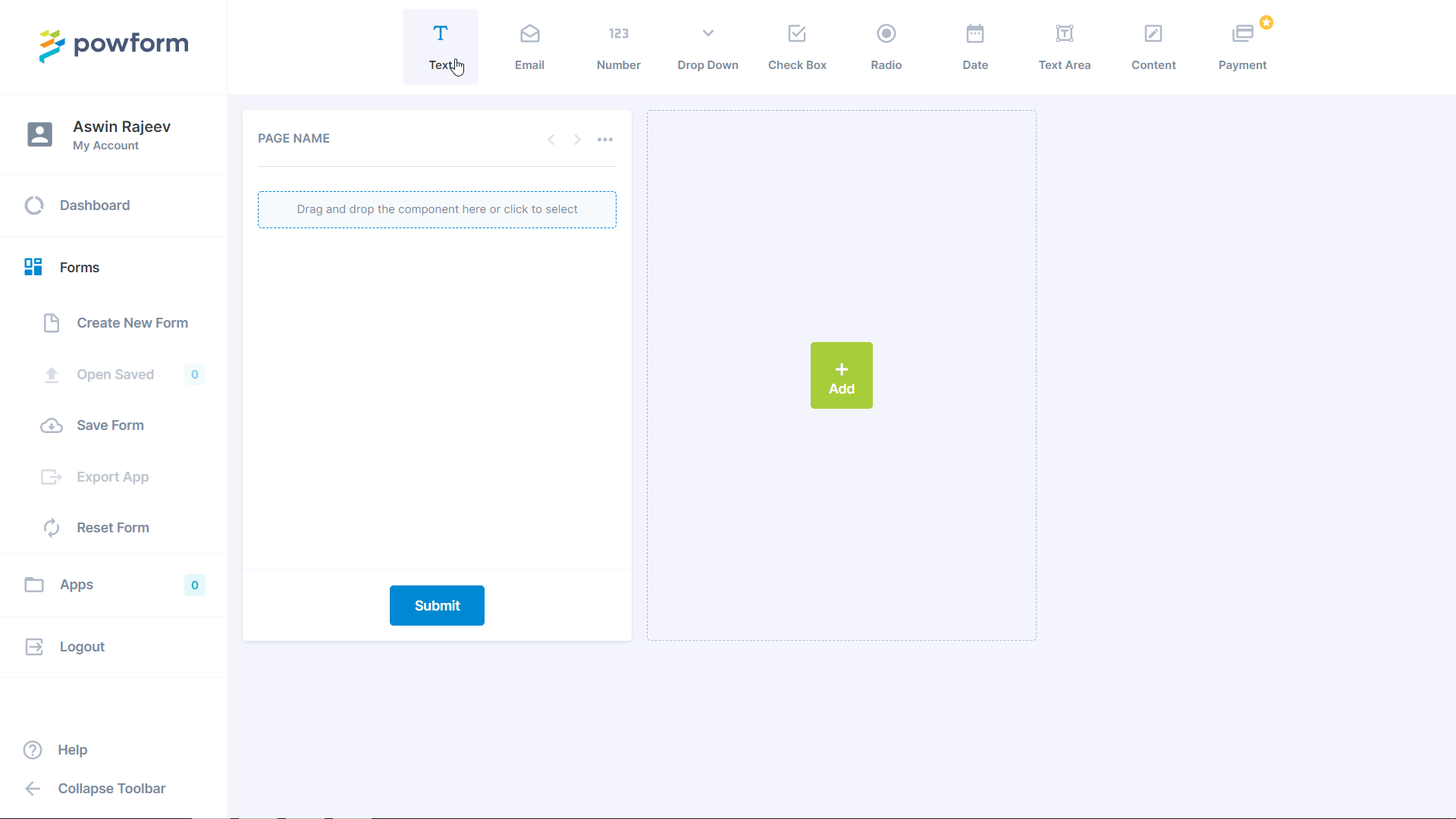Select the Text Area tool
This screenshot has width=1456, height=819.
tap(1064, 45)
